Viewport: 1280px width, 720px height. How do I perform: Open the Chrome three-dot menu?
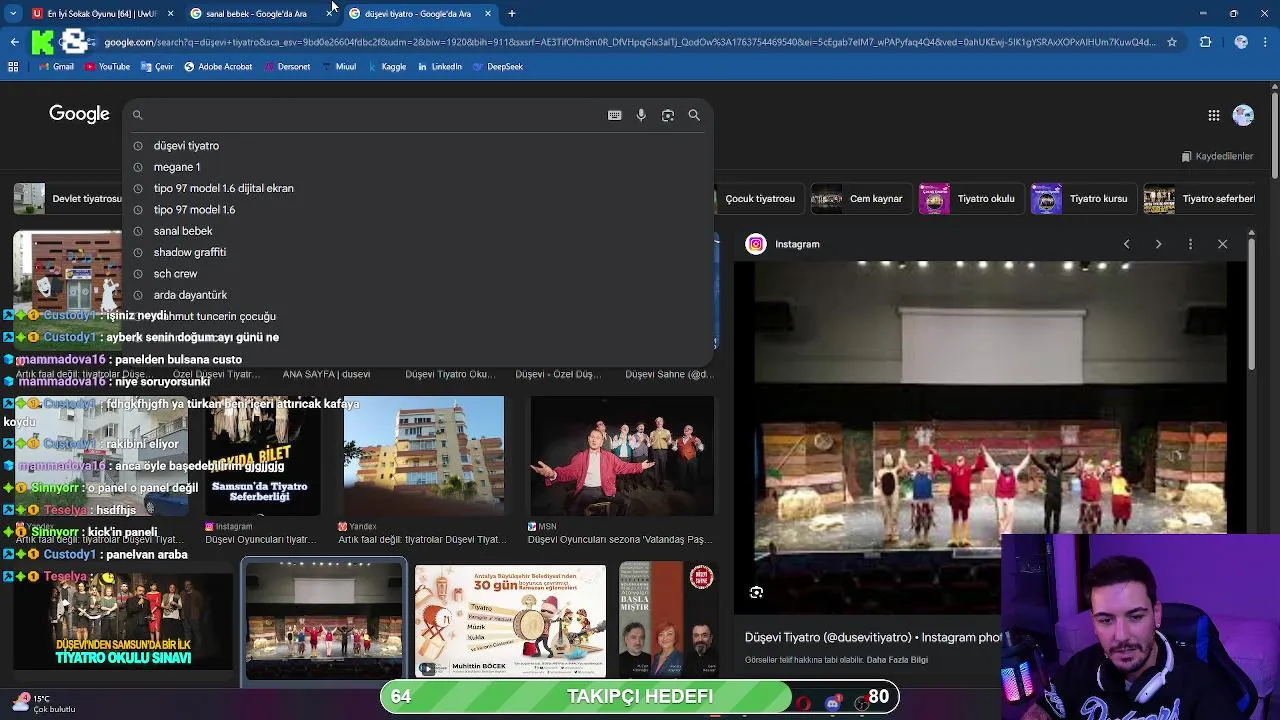pyautogui.click(x=1267, y=42)
